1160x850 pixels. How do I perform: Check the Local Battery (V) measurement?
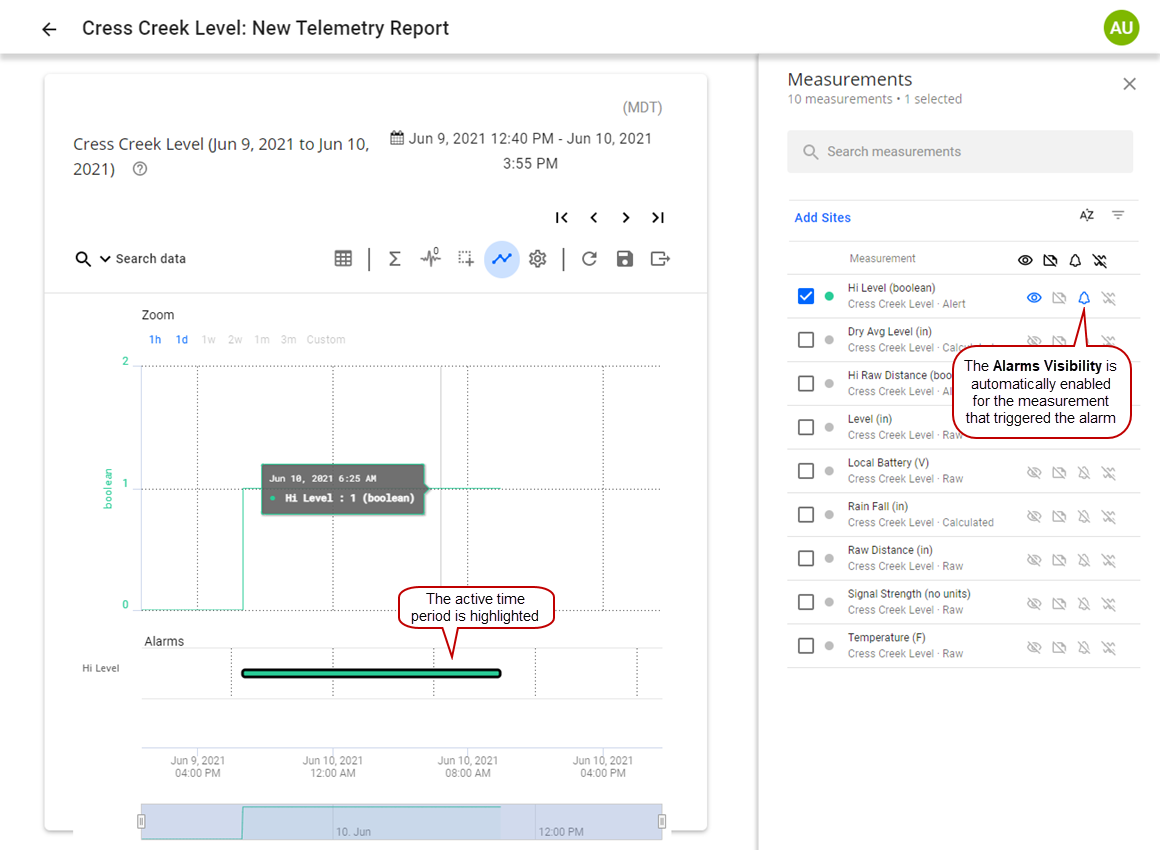pyautogui.click(x=806, y=471)
